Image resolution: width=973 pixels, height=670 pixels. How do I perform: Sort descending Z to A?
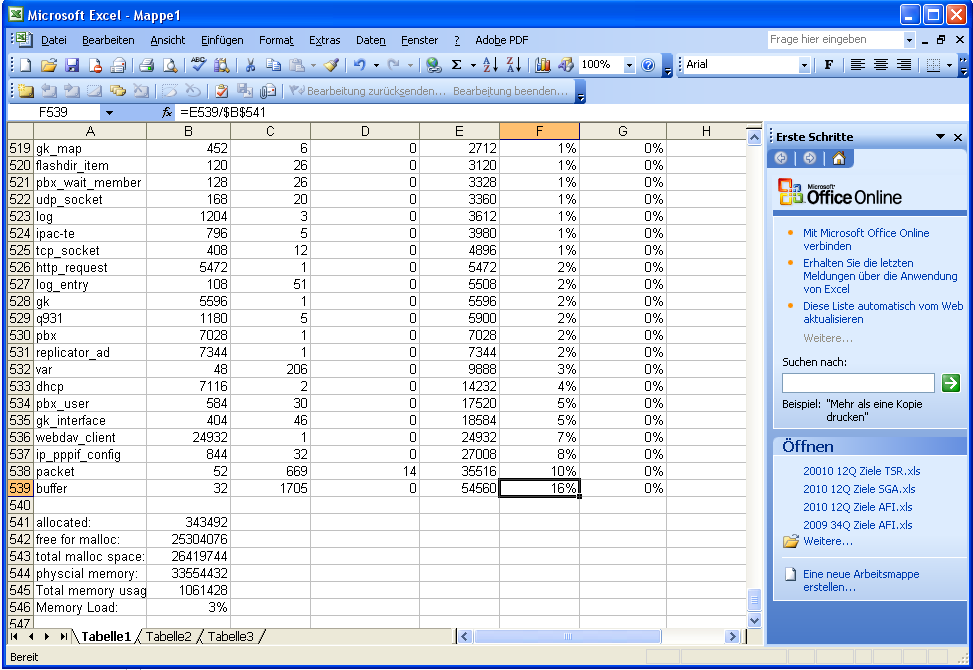(514, 65)
